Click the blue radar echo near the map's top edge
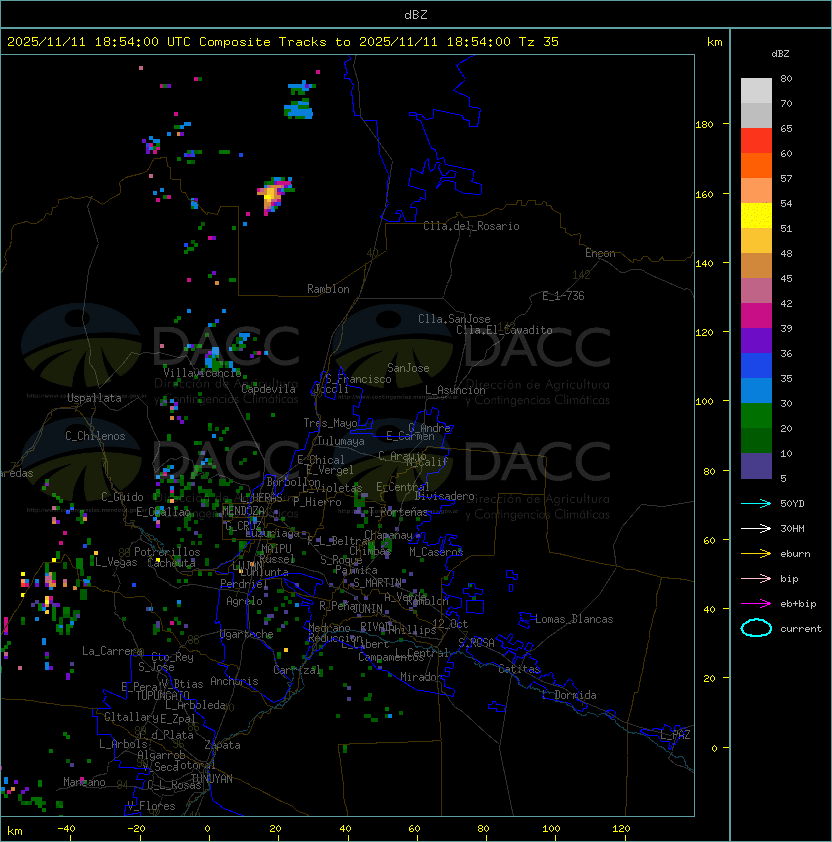 click(x=299, y=110)
